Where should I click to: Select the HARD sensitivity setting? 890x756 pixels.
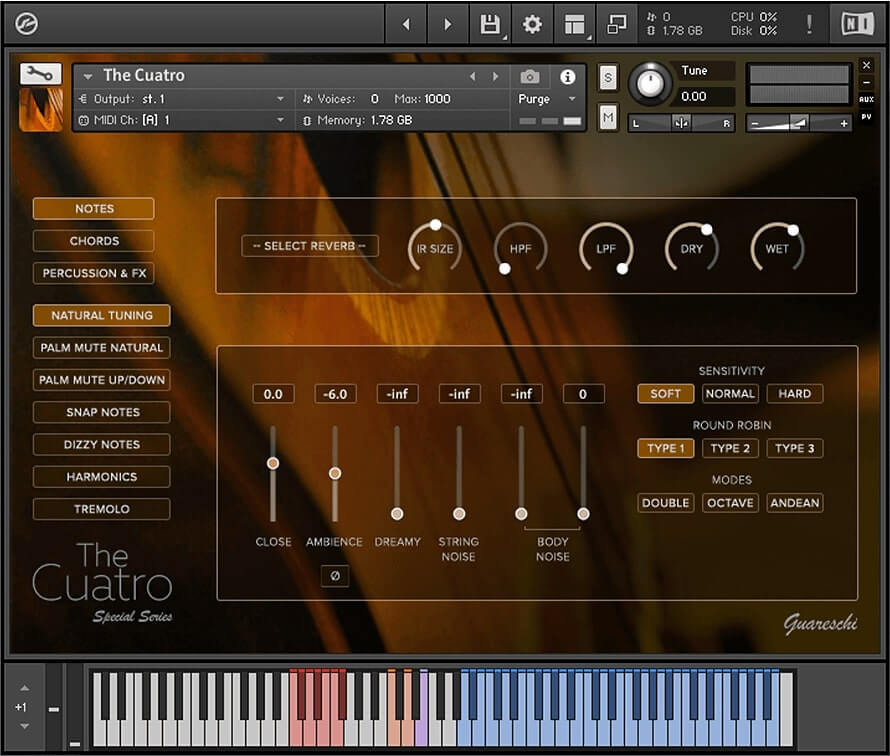(x=794, y=393)
